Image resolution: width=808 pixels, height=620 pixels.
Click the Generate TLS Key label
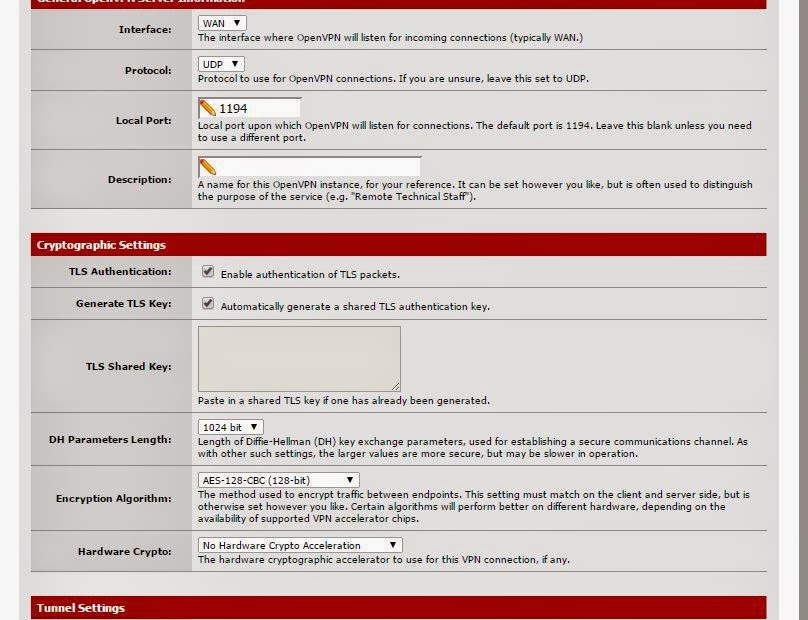pos(124,304)
